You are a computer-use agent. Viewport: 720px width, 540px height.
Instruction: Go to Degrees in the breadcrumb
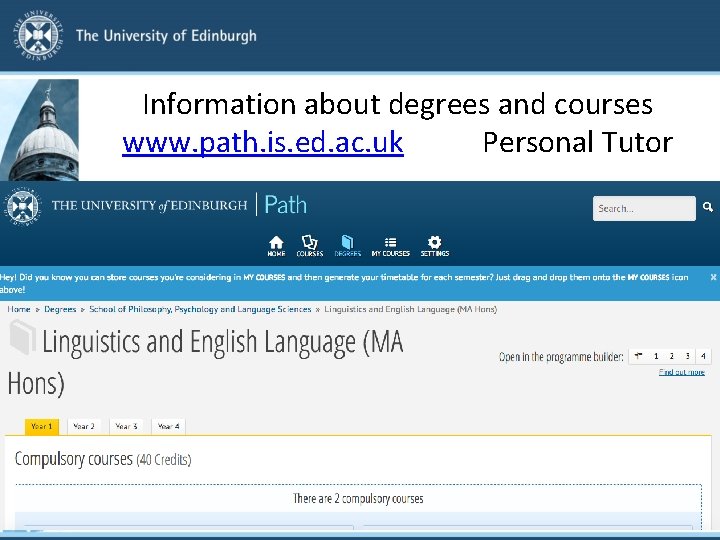pos(60,309)
